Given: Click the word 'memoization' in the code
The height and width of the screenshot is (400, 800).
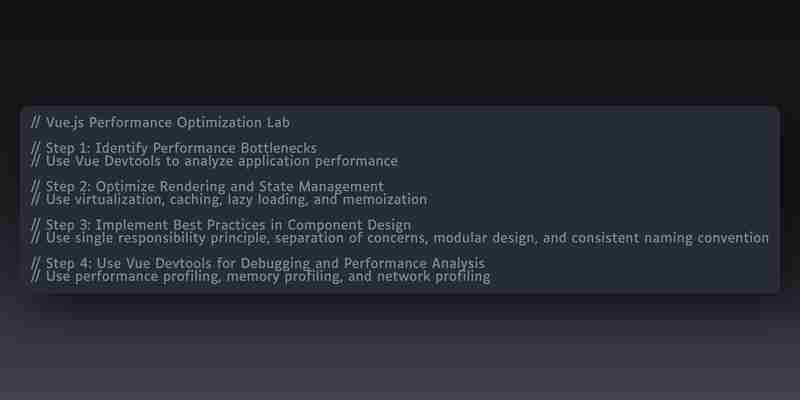Looking at the screenshot, I should tap(385, 199).
